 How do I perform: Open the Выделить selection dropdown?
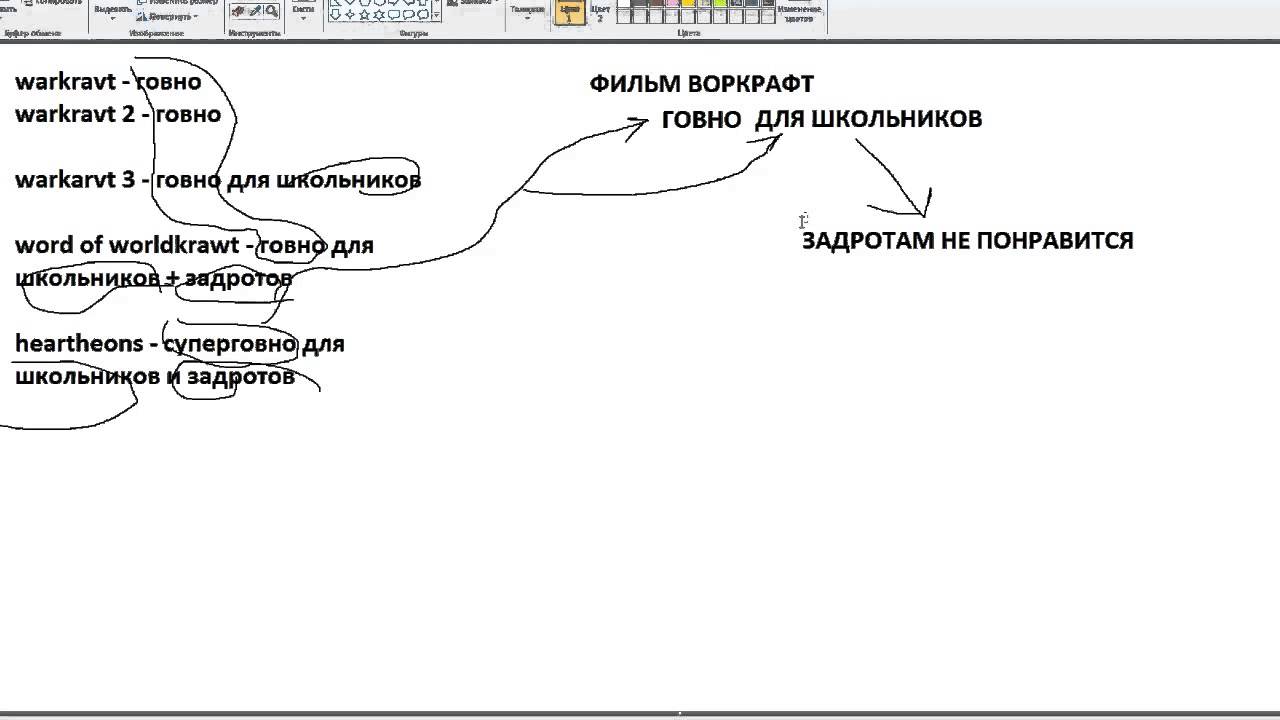point(112,11)
